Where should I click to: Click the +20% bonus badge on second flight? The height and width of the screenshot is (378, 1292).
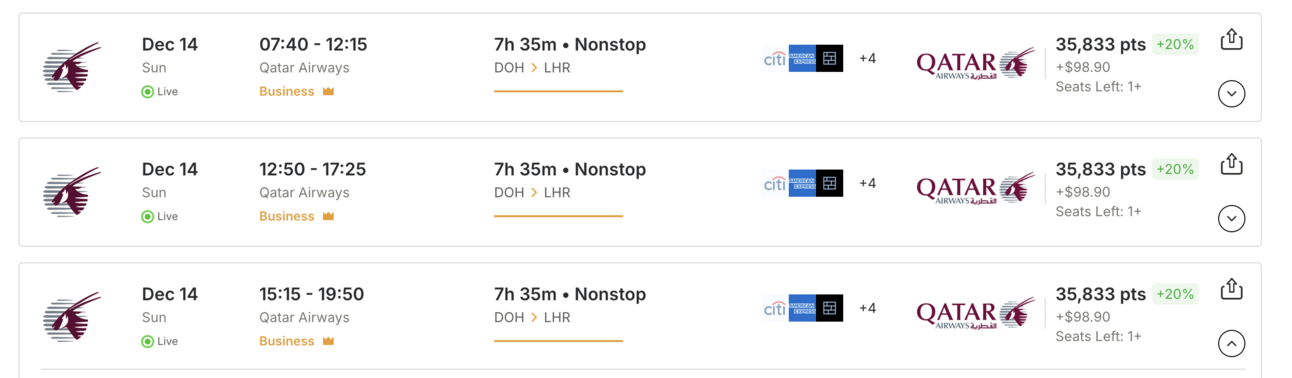click(x=1175, y=169)
